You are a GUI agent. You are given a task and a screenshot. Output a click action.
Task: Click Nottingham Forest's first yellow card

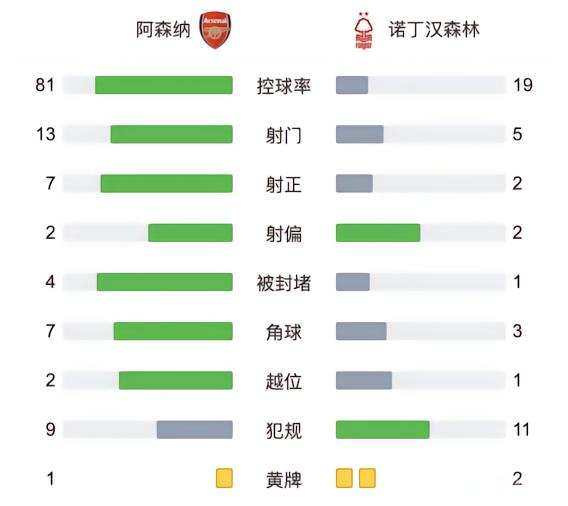(344, 478)
